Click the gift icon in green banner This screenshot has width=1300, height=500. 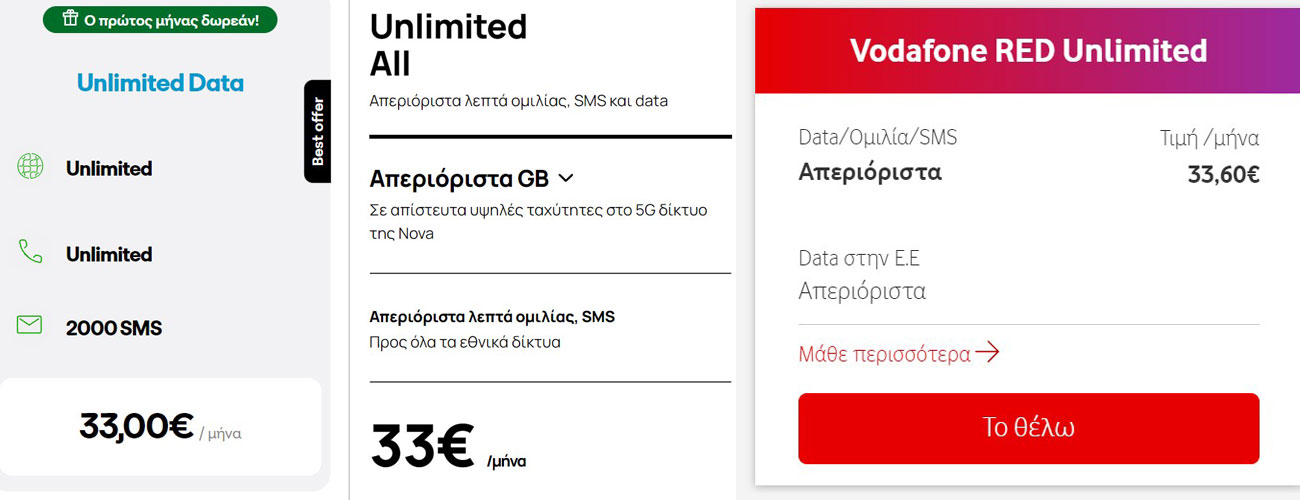[x=70, y=19]
